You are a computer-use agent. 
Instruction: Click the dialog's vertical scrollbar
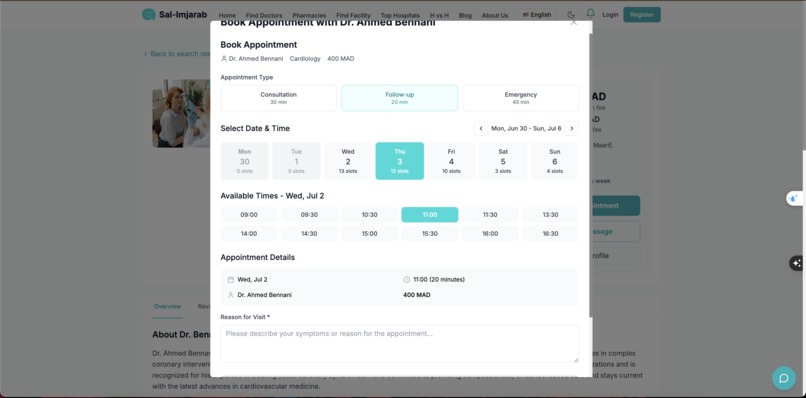[x=590, y=175]
